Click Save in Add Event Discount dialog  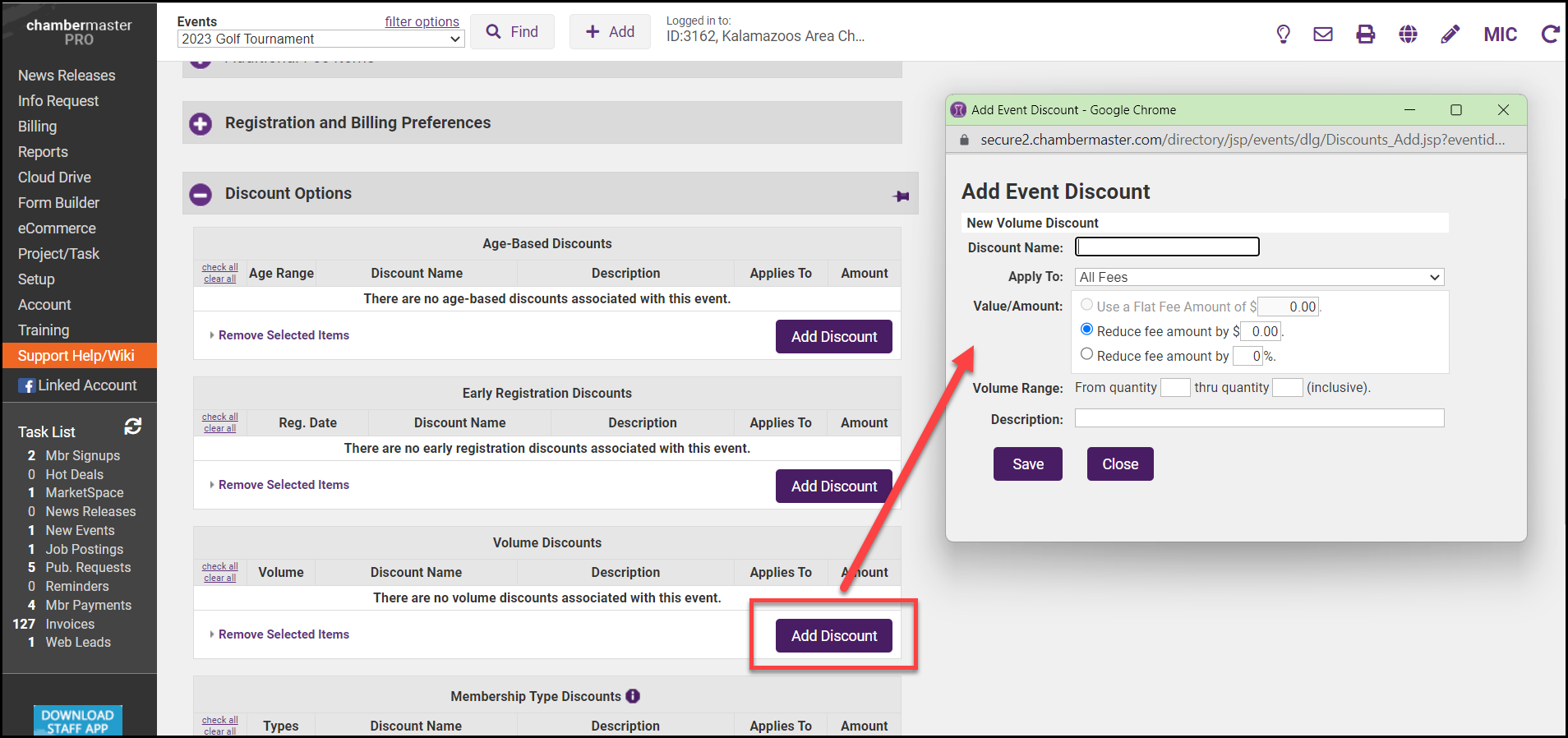coord(1027,464)
